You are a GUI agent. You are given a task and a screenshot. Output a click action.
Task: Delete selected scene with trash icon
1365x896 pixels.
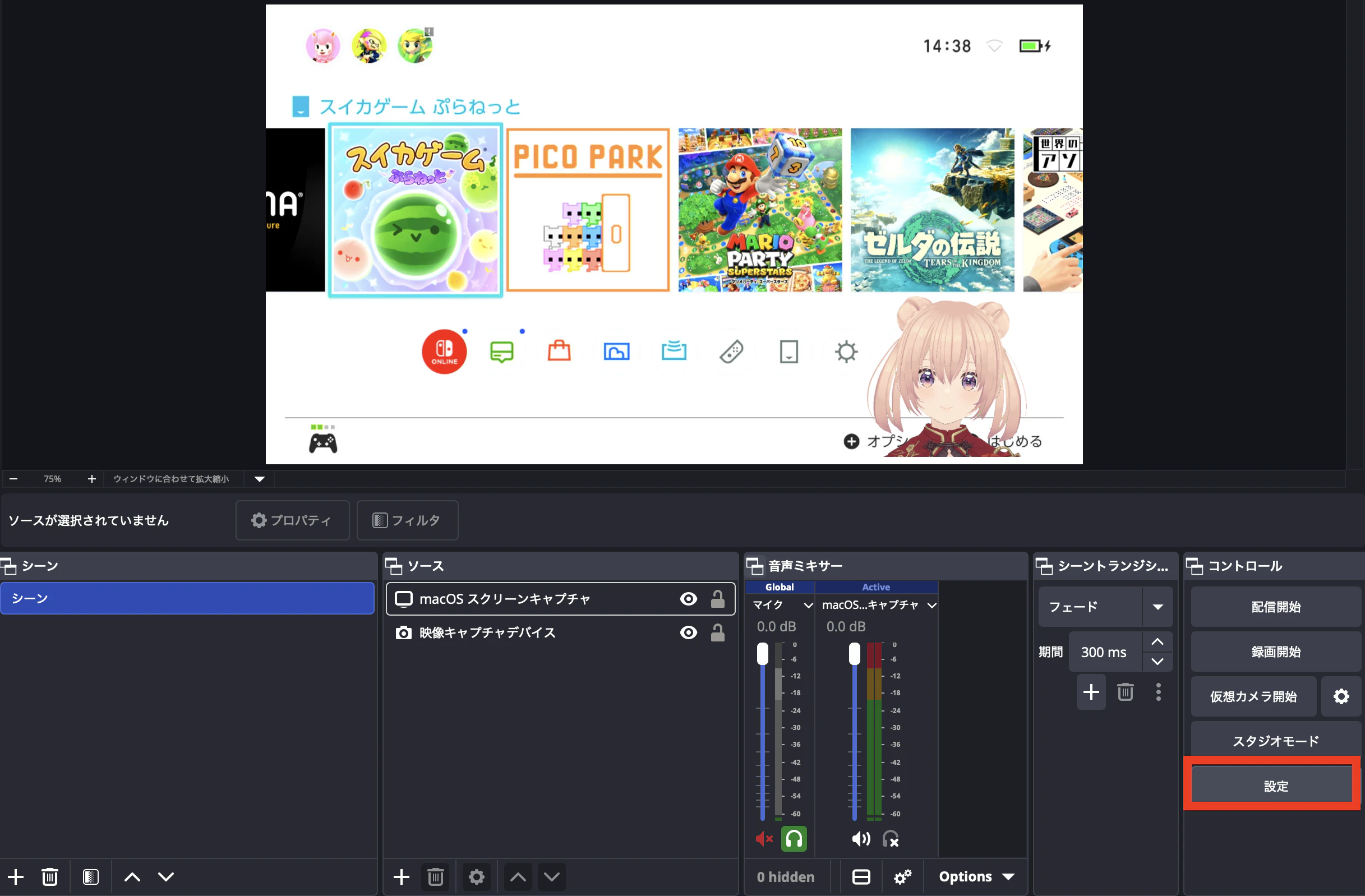click(x=50, y=876)
